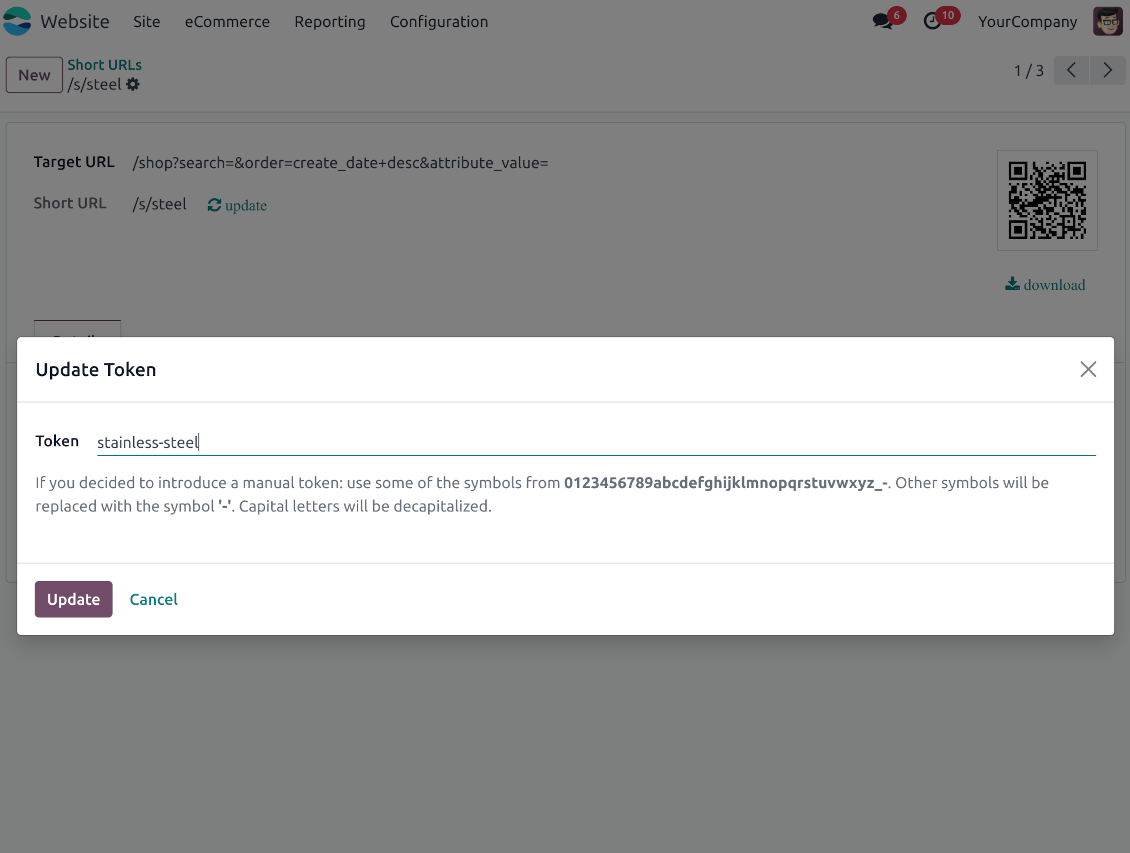Go to next record with right chevron
Screen dimensions: 1130x853
[x=1107, y=70]
